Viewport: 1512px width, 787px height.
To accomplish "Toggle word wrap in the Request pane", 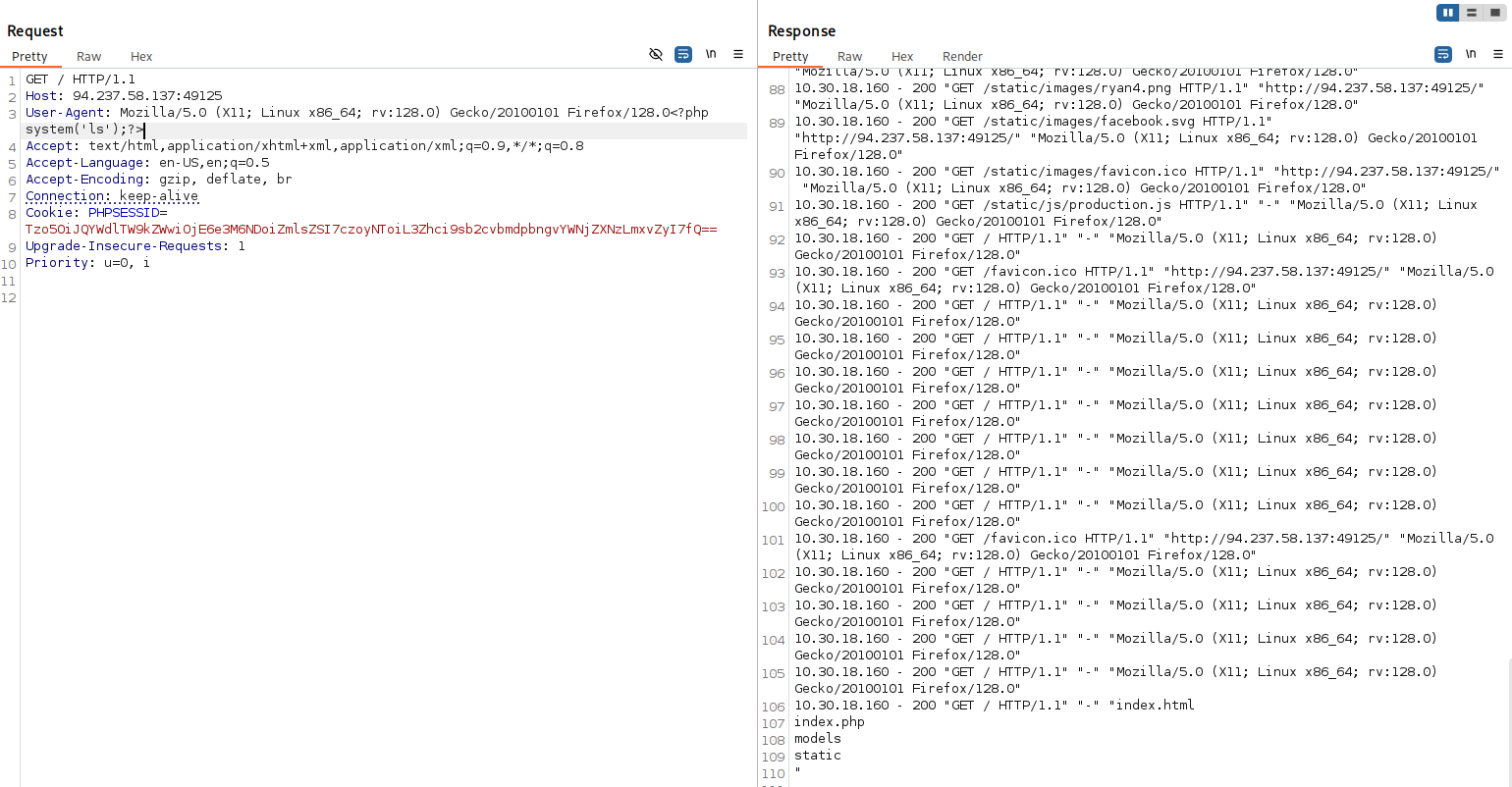I will coord(683,54).
